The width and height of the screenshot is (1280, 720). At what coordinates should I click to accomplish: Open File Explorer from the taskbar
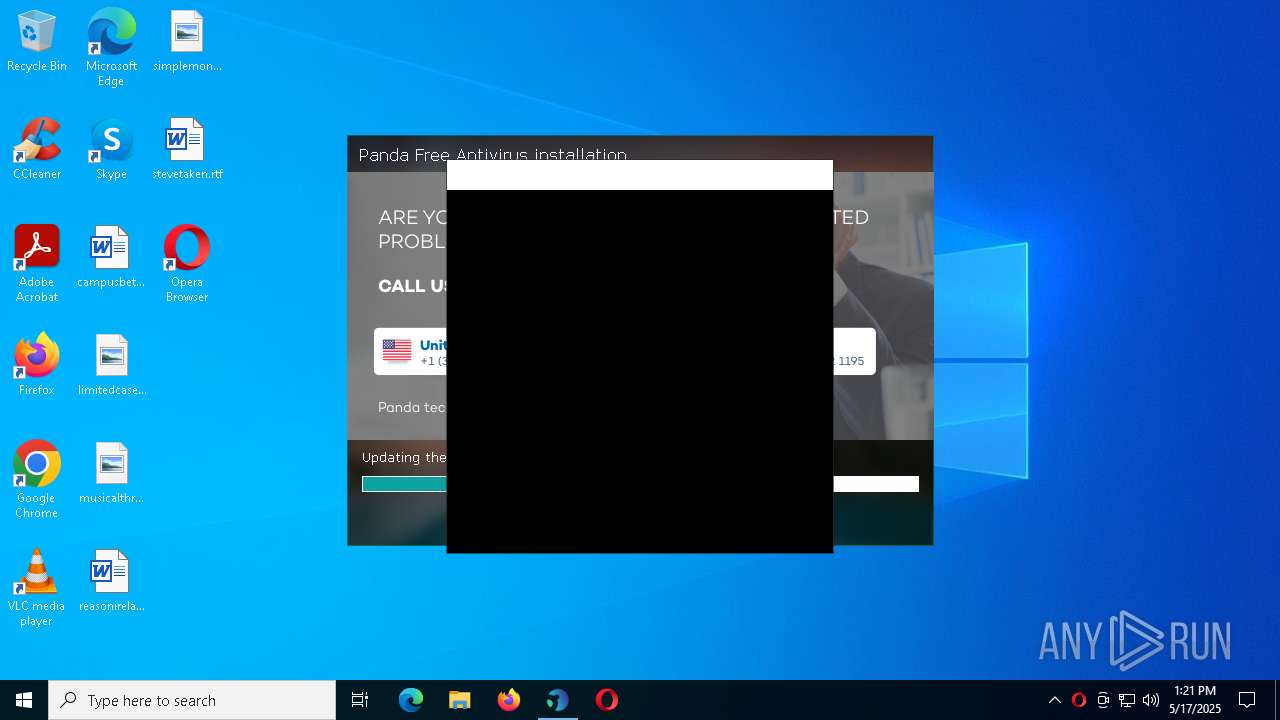tap(460, 700)
